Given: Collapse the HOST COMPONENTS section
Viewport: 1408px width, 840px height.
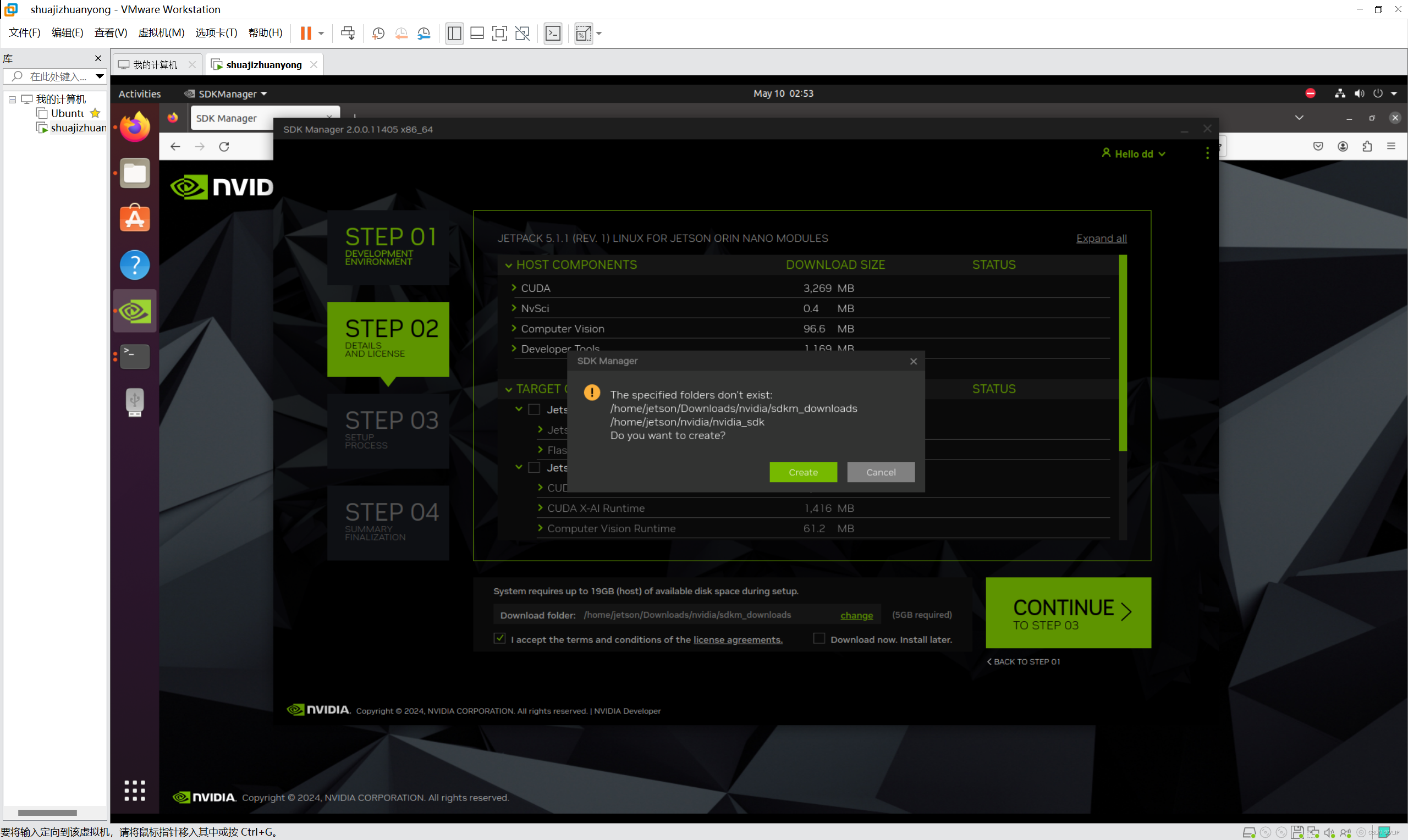Looking at the screenshot, I should pyautogui.click(x=508, y=265).
